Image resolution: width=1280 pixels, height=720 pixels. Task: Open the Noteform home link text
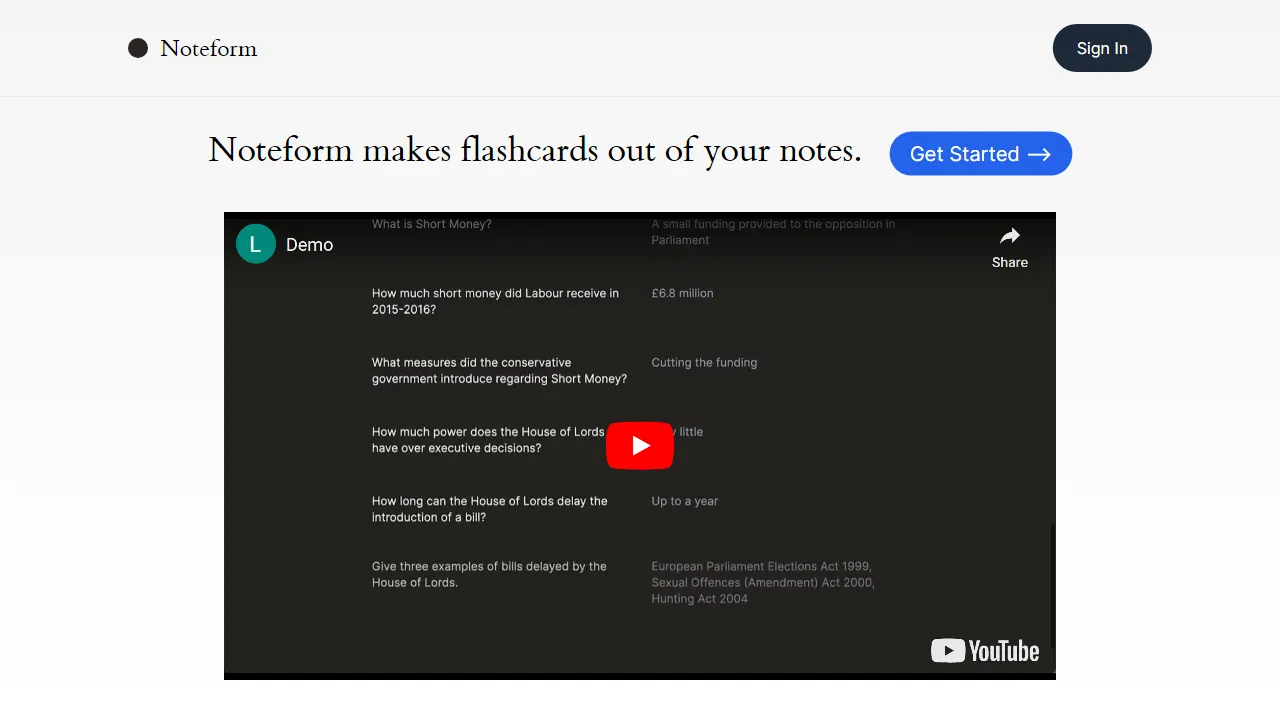point(208,48)
